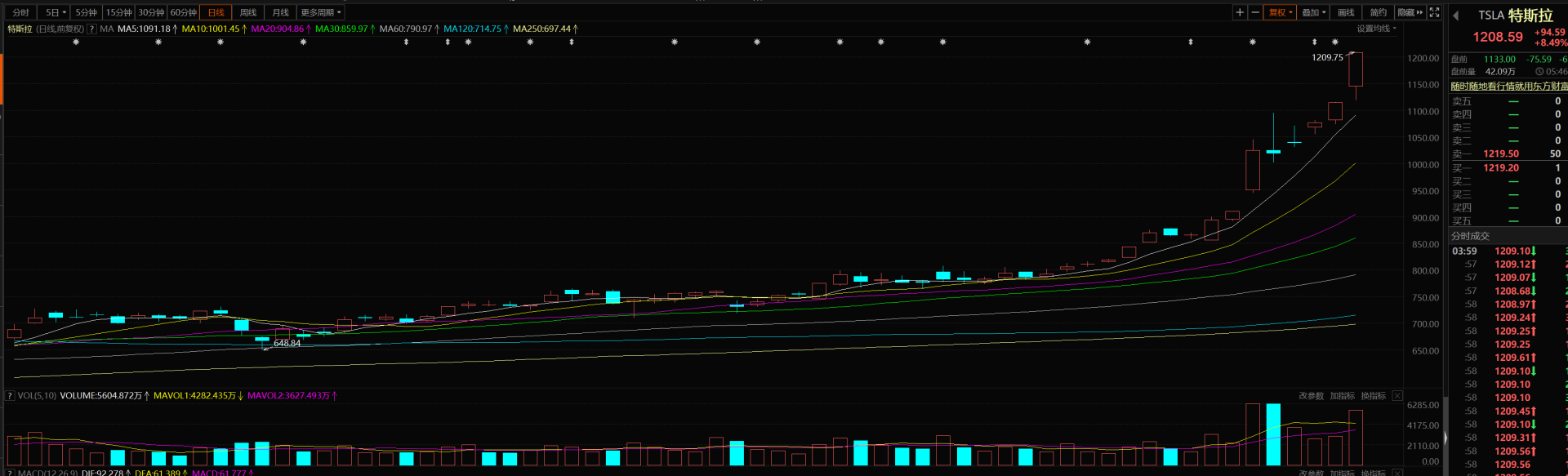Click the 648.84 low price marker

tap(287, 343)
